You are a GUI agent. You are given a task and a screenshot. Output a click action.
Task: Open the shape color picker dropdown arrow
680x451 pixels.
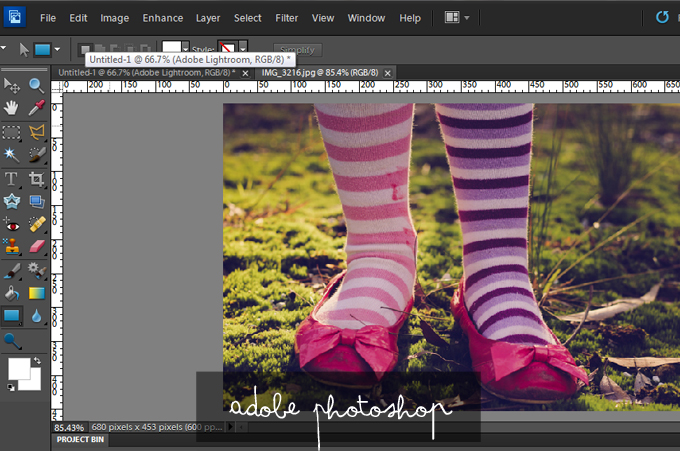tap(186, 48)
